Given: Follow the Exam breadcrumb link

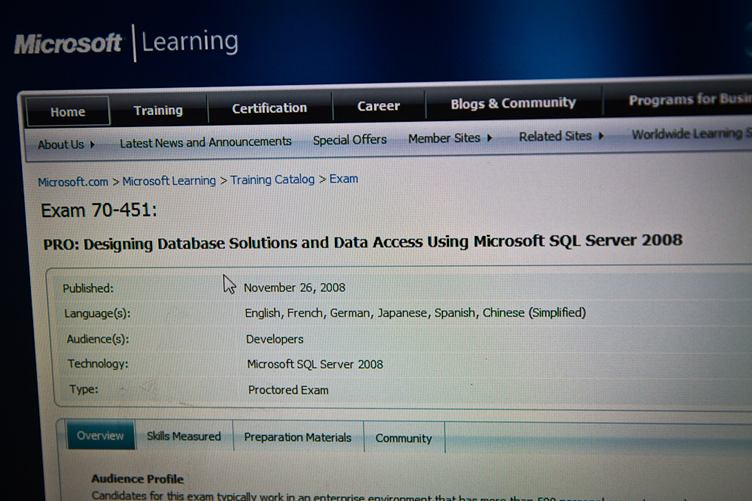Looking at the screenshot, I should pyautogui.click(x=343, y=179).
